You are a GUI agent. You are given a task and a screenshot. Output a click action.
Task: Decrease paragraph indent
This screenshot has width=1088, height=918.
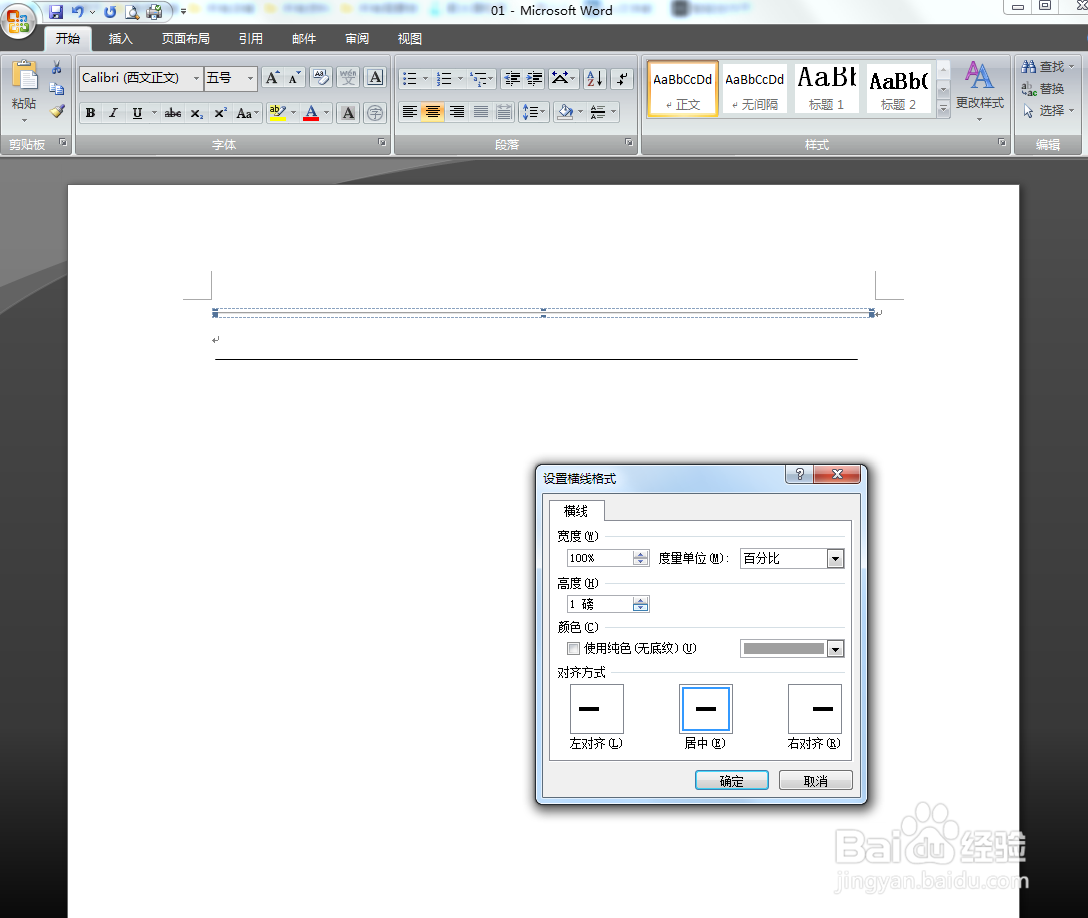512,78
